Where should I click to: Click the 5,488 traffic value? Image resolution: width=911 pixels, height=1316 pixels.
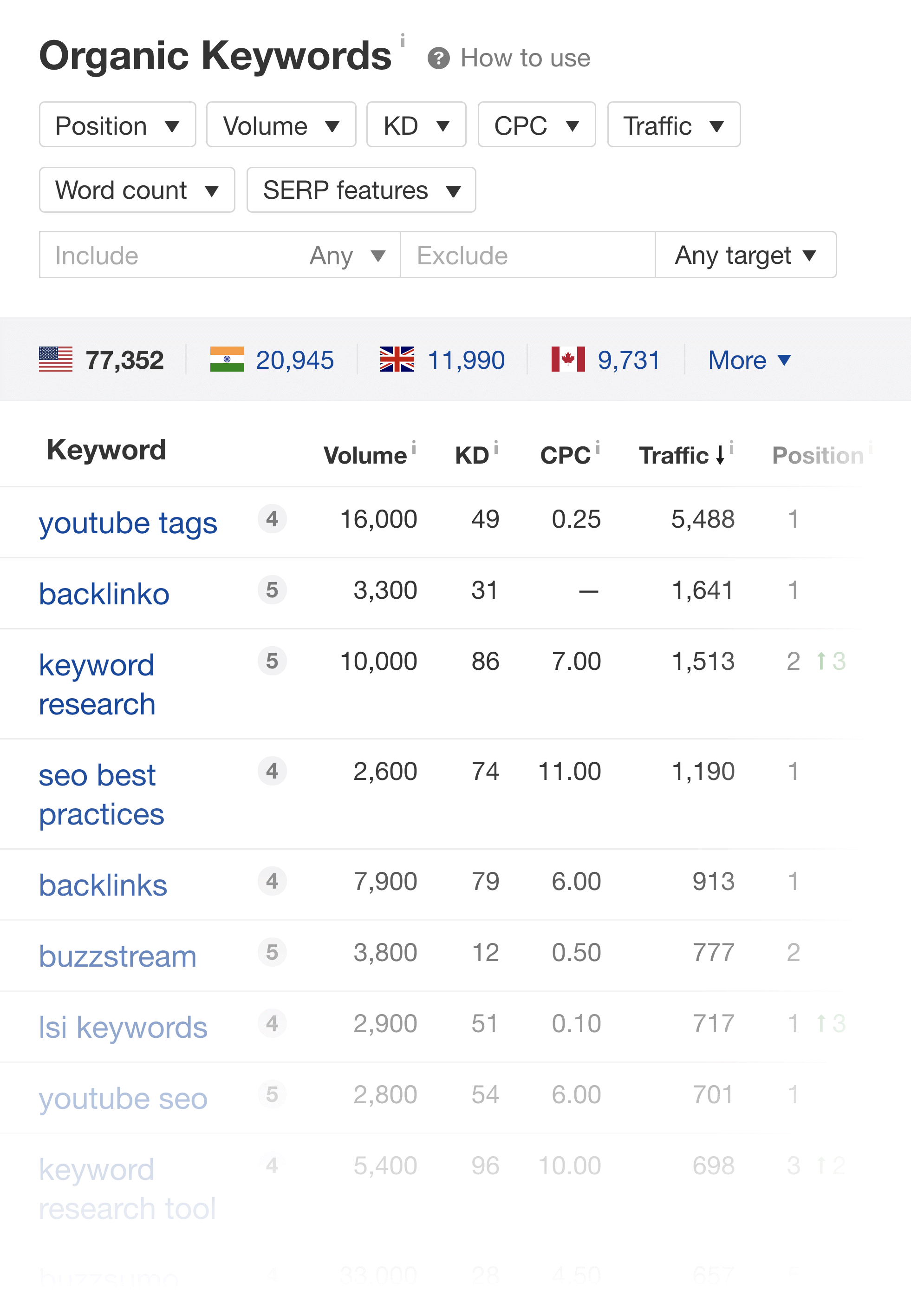(703, 519)
